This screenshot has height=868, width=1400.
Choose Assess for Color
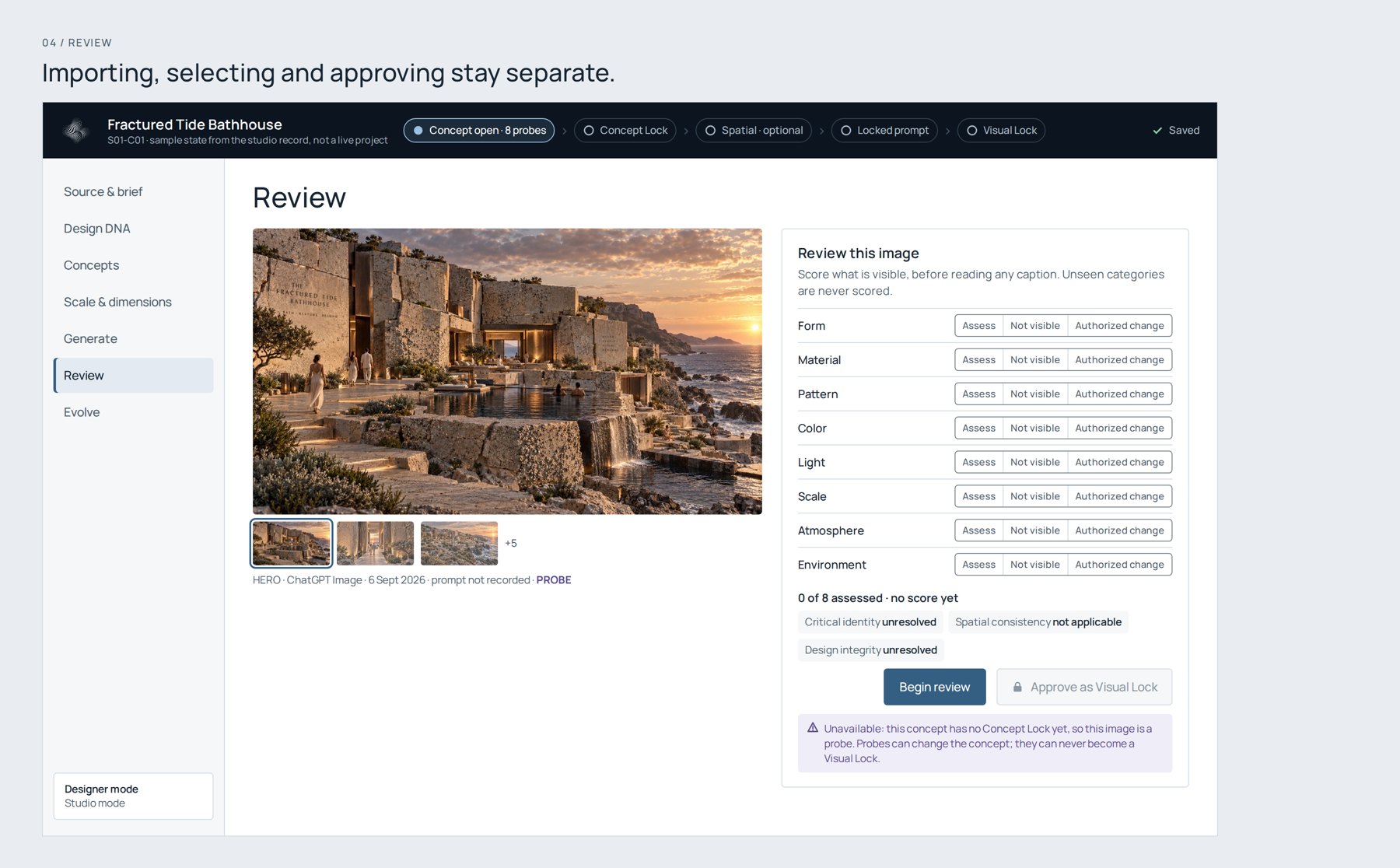(978, 429)
